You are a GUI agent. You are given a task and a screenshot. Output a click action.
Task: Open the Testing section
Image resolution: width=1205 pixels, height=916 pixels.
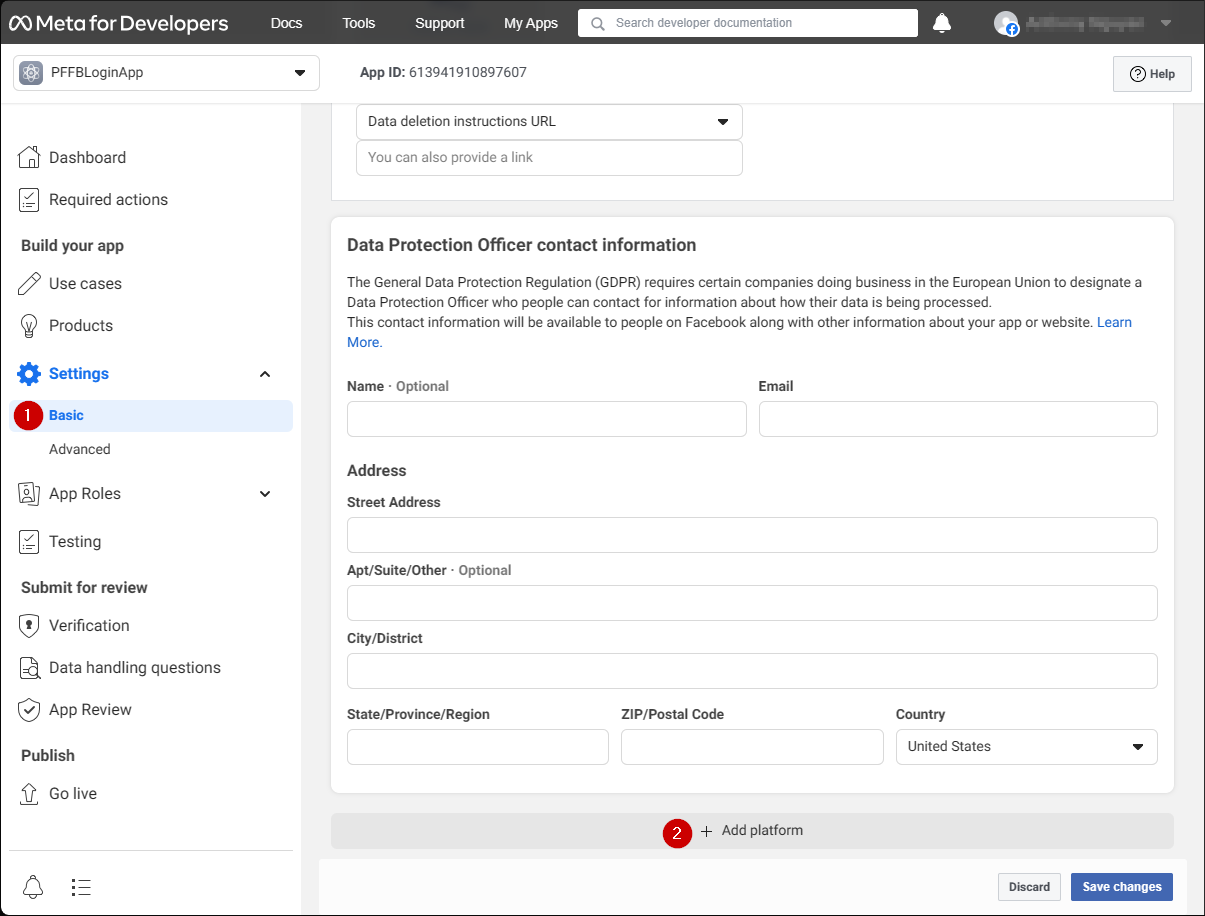[x=75, y=541]
